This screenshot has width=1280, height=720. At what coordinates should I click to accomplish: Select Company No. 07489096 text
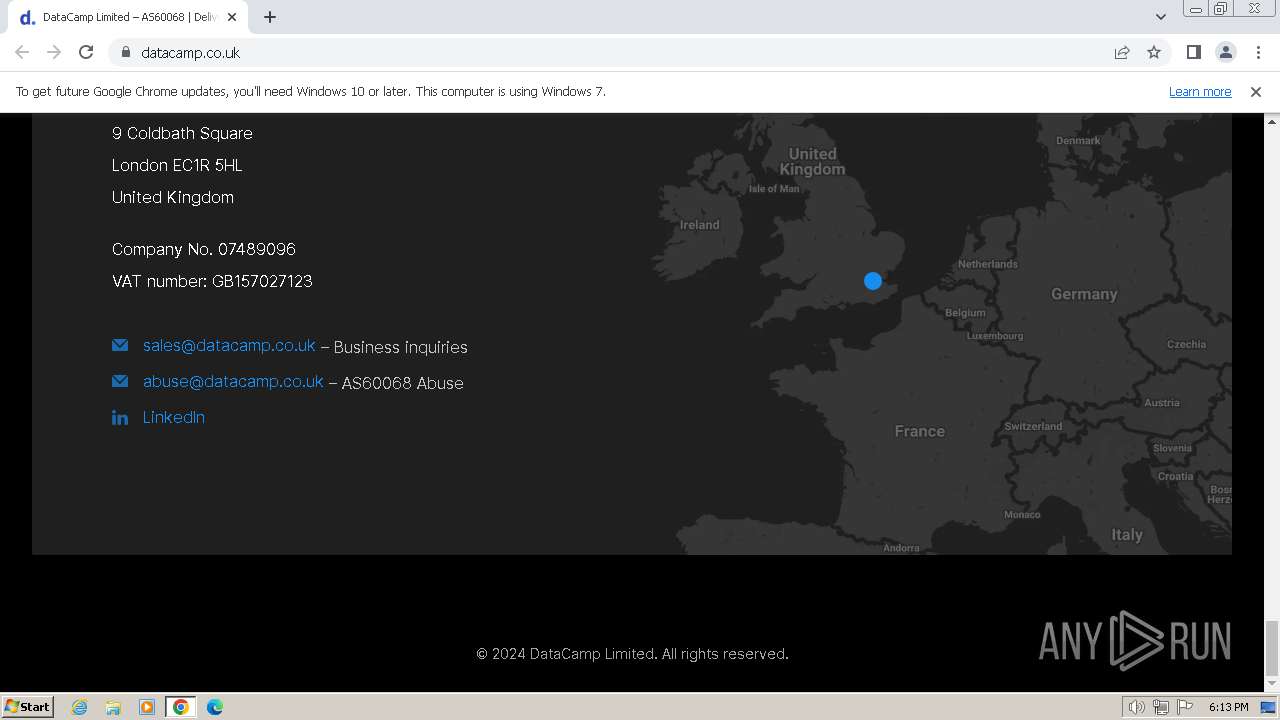click(x=204, y=249)
